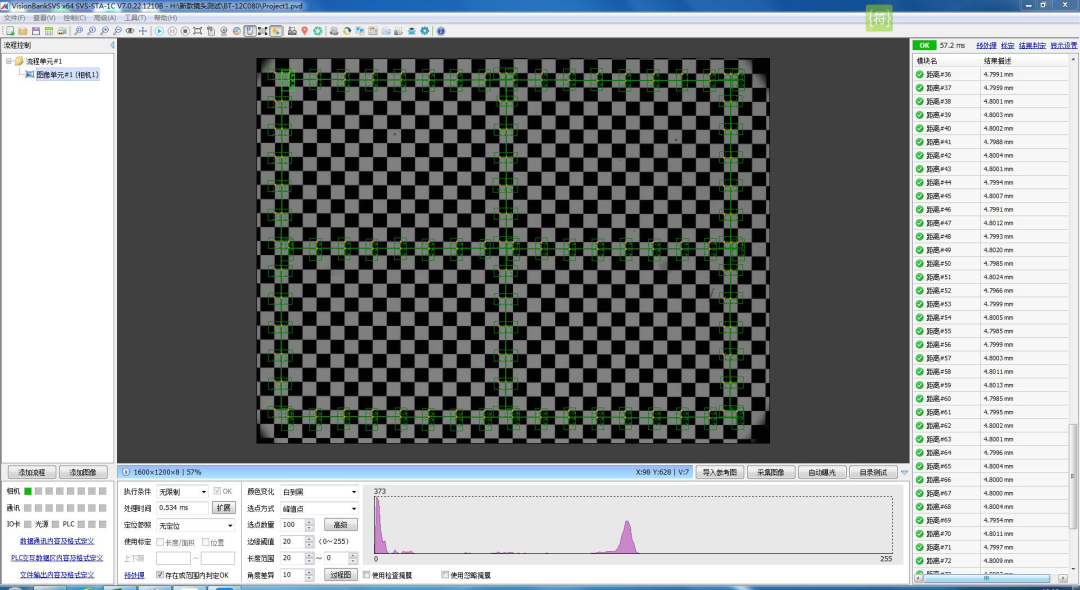Open 数据通讯内容及格式定义 link
This screenshot has height=590, width=1080.
coord(57,541)
